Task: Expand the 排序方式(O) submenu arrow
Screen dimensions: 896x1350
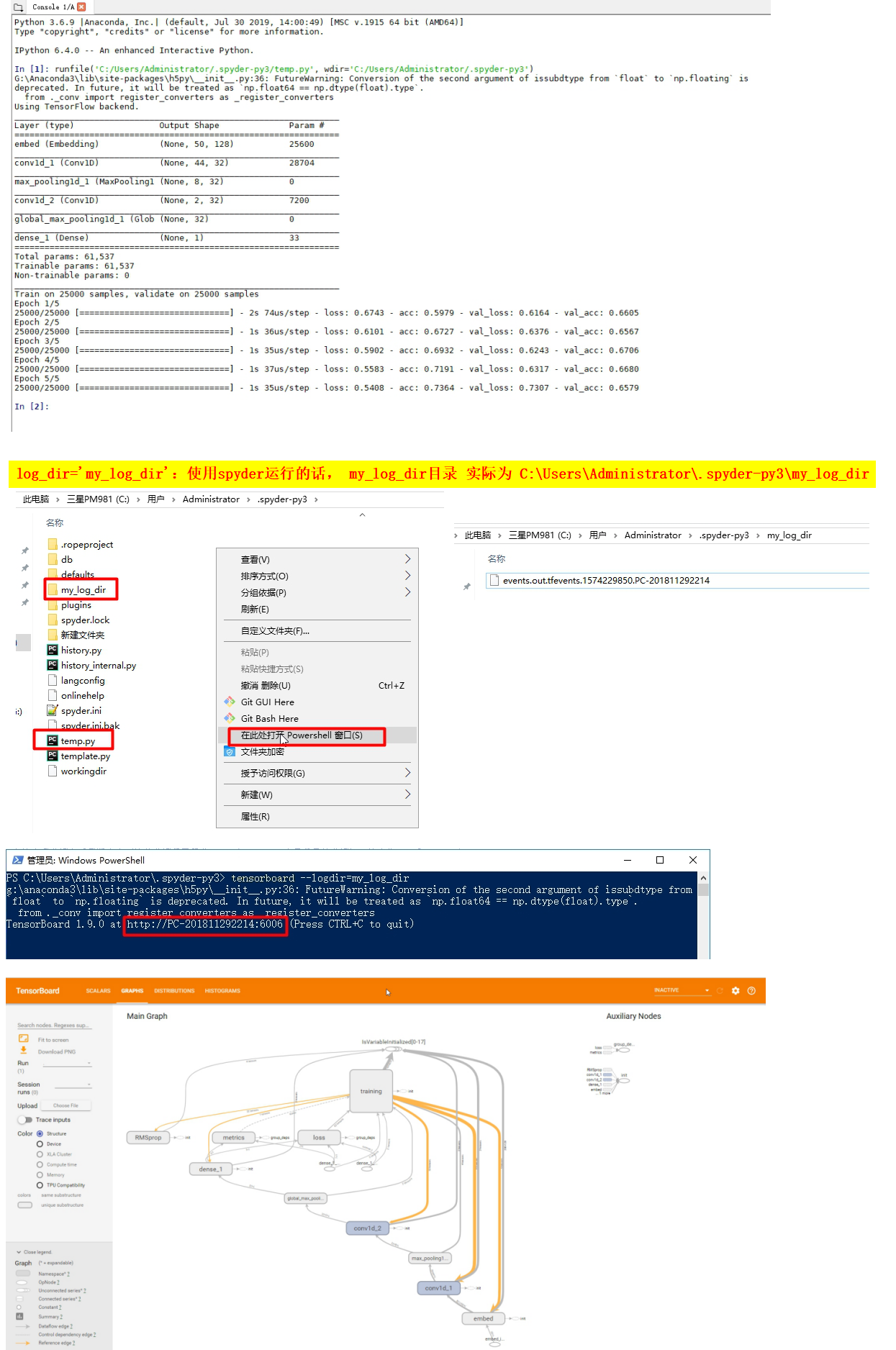Action: [x=407, y=576]
